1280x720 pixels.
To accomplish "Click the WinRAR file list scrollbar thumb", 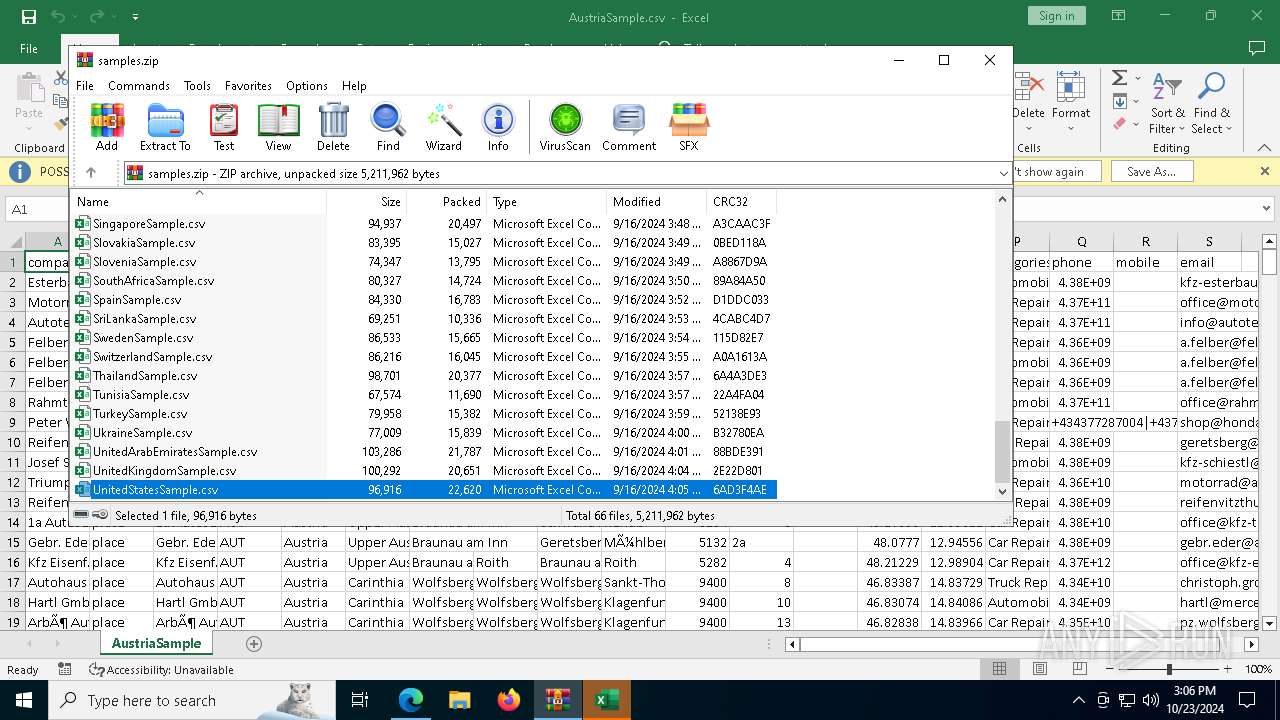I will (1002, 452).
